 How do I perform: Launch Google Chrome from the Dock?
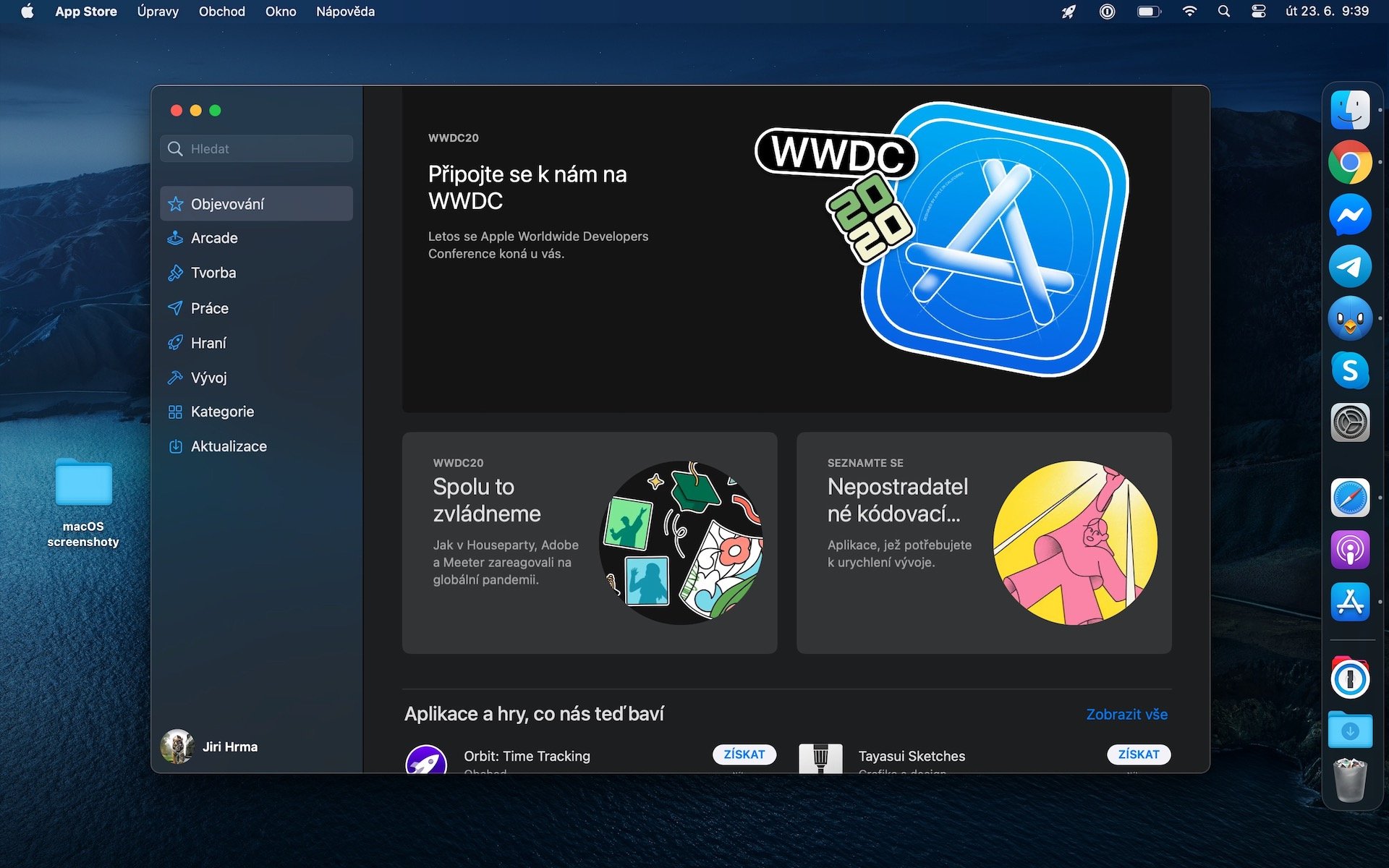point(1350,162)
